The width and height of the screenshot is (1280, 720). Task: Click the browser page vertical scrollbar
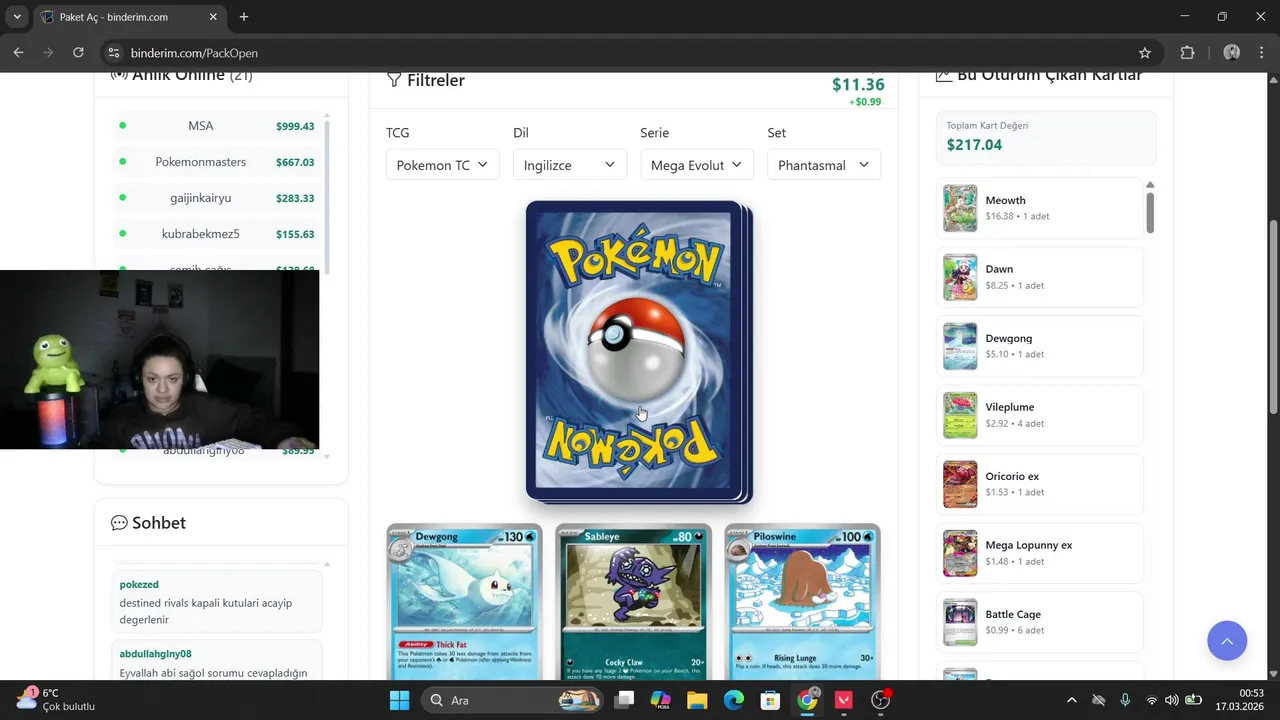[1273, 315]
